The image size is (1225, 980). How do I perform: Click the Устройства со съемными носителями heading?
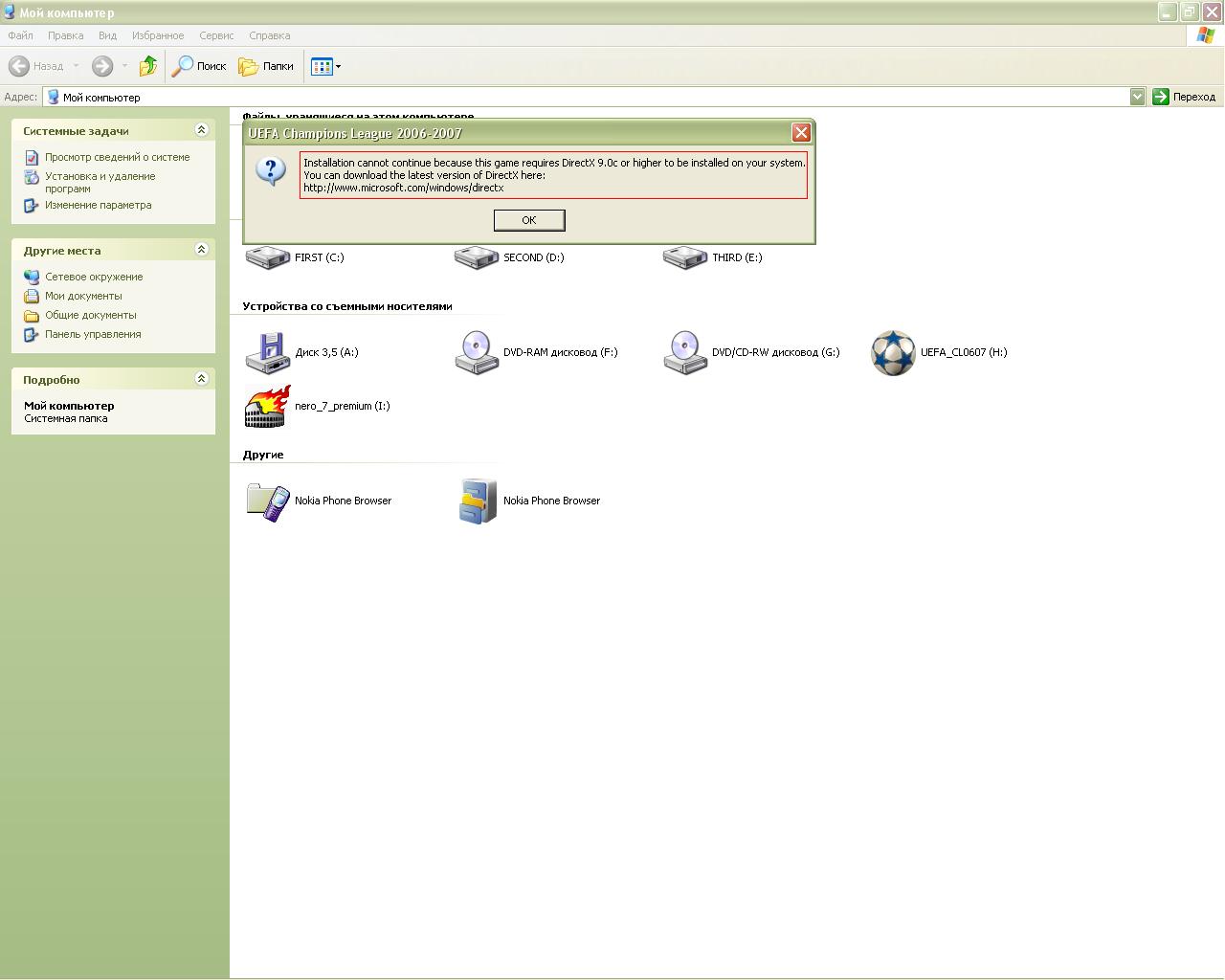pyautogui.click(x=347, y=306)
